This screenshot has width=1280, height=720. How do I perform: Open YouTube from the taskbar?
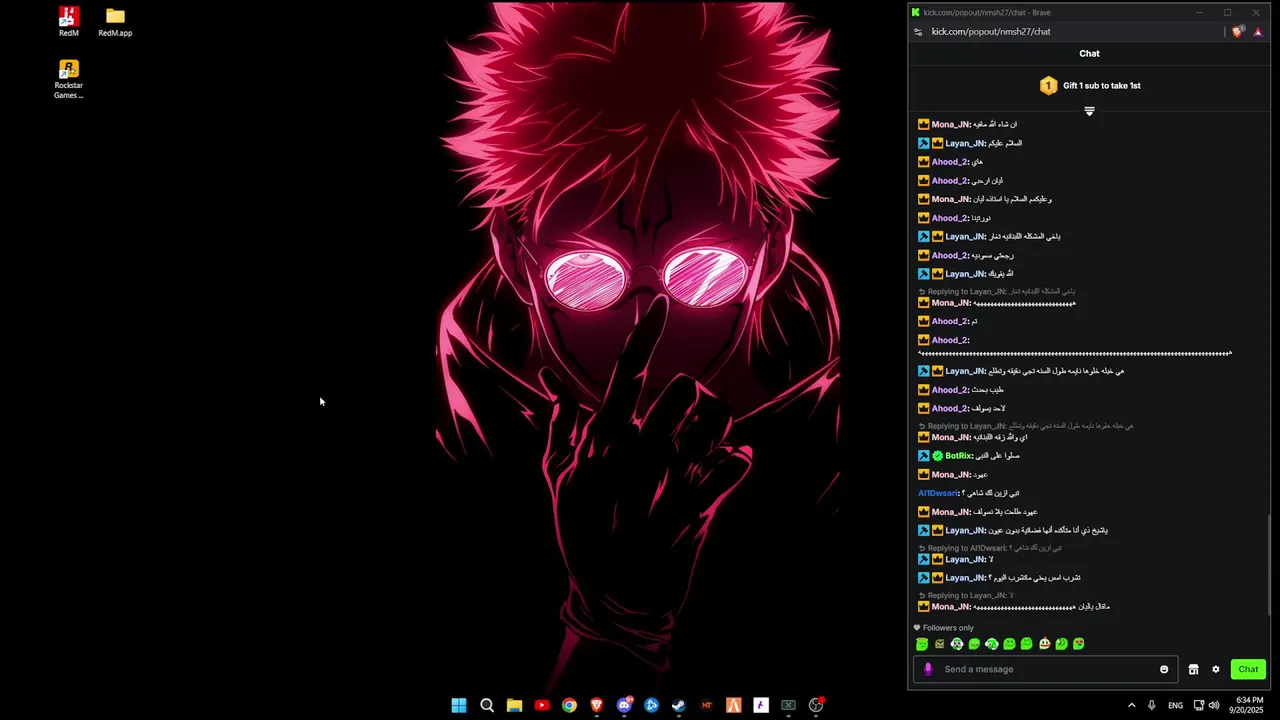[x=542, y=705]
